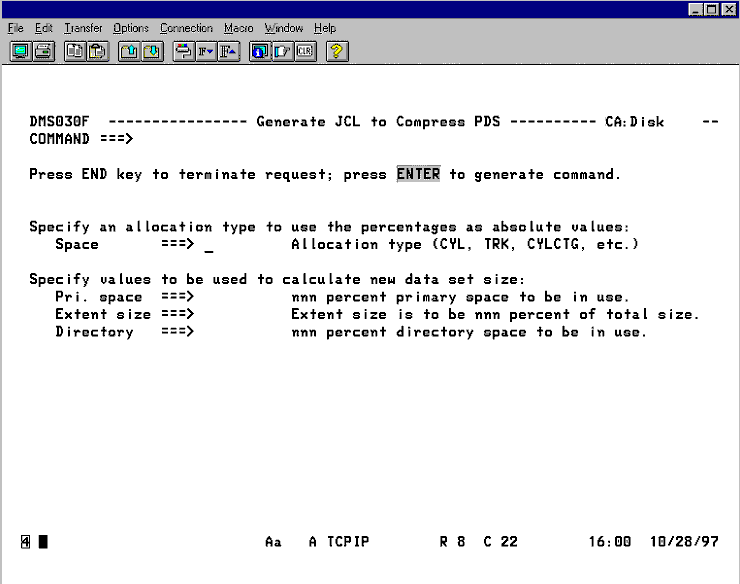740x584 pixels.
Task: Click the printer toolbar icon
Action: coord(43,51)
